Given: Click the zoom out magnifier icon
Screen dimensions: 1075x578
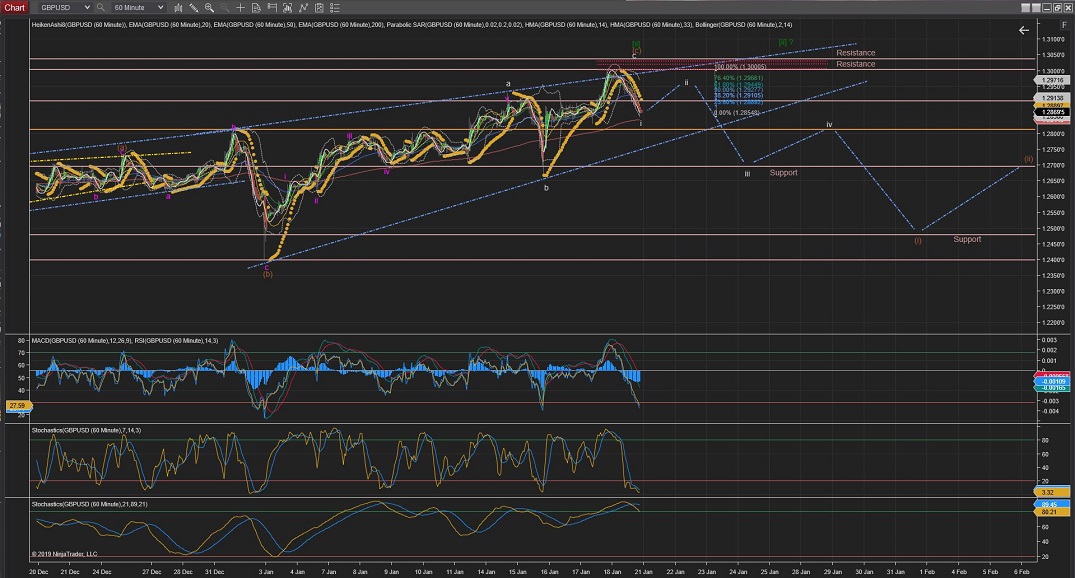Looking at the screenshot, I should pos(224,7).
